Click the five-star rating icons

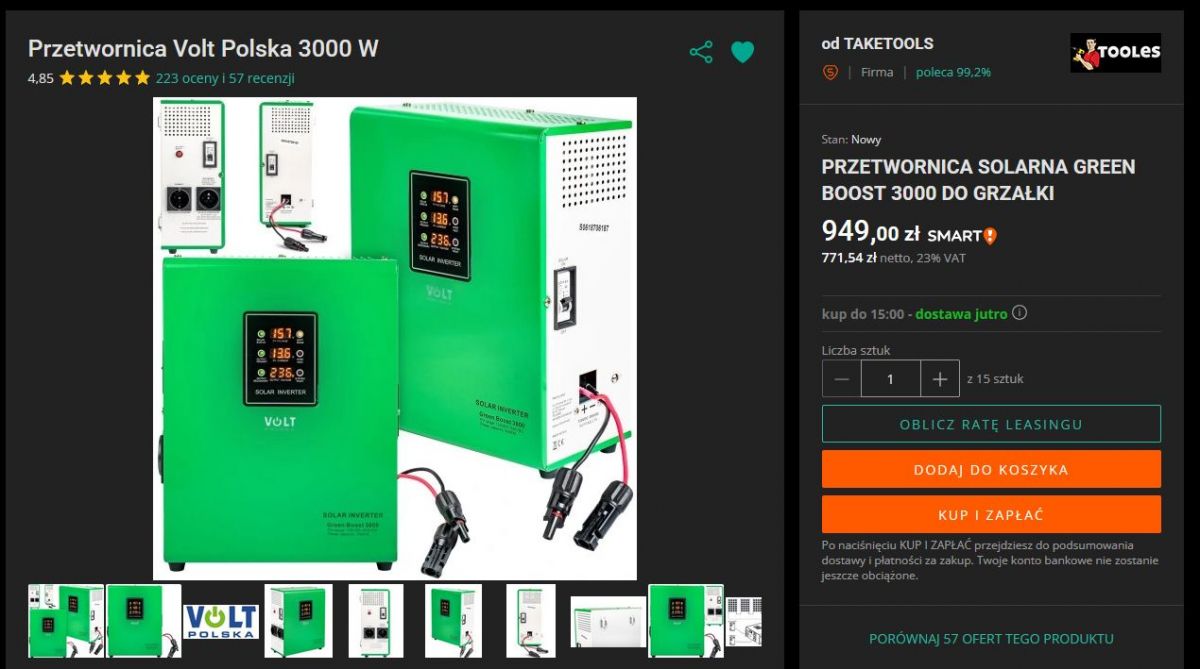104,78
